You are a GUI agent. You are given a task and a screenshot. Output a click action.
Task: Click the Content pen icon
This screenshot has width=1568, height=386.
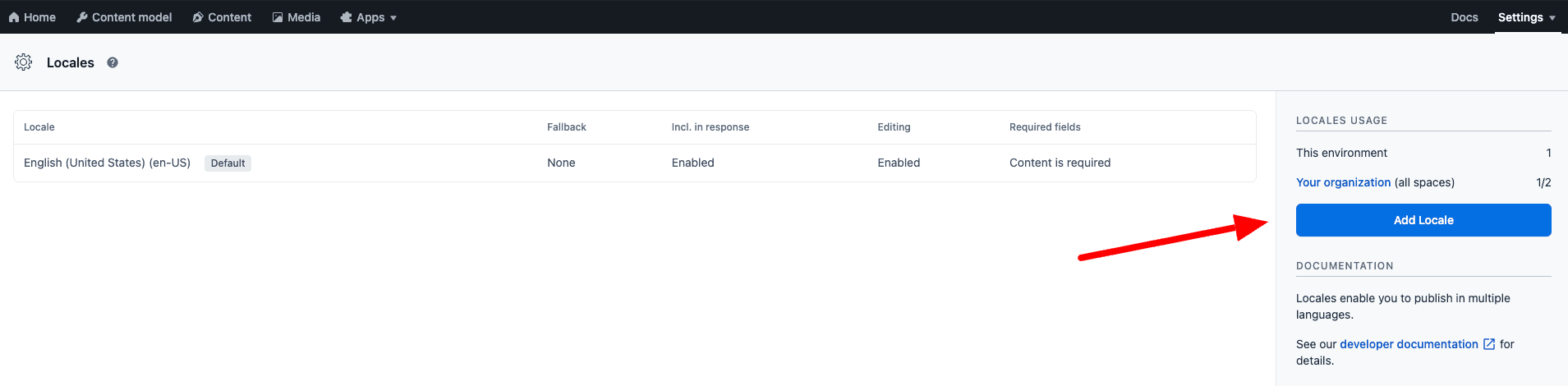click(198, 17)
